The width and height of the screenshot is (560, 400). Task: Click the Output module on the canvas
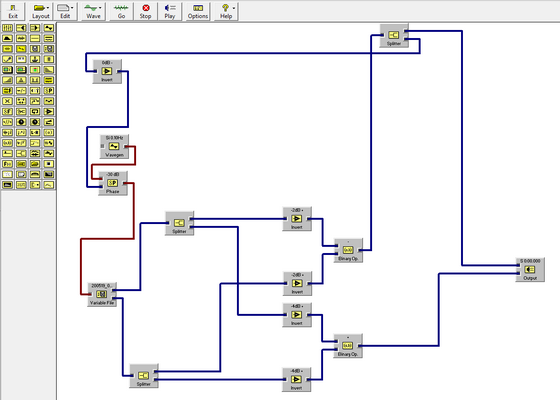[x=530, y=270]
